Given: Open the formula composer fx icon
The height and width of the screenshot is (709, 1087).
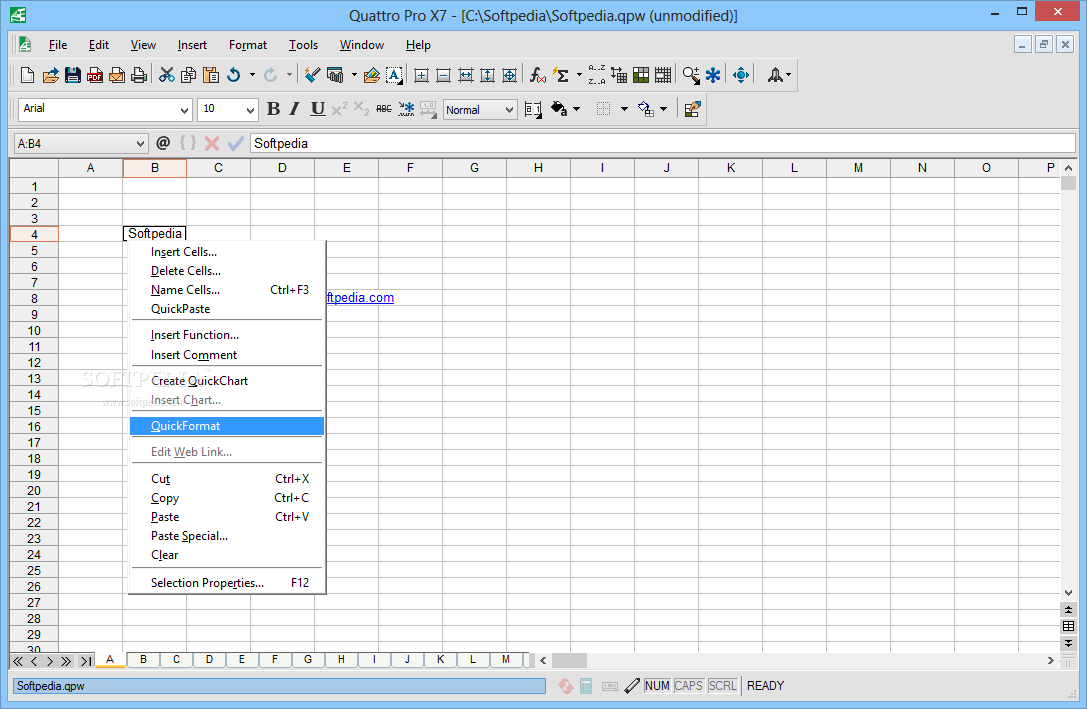Looking at the screenshot, I should click(537, 75).
